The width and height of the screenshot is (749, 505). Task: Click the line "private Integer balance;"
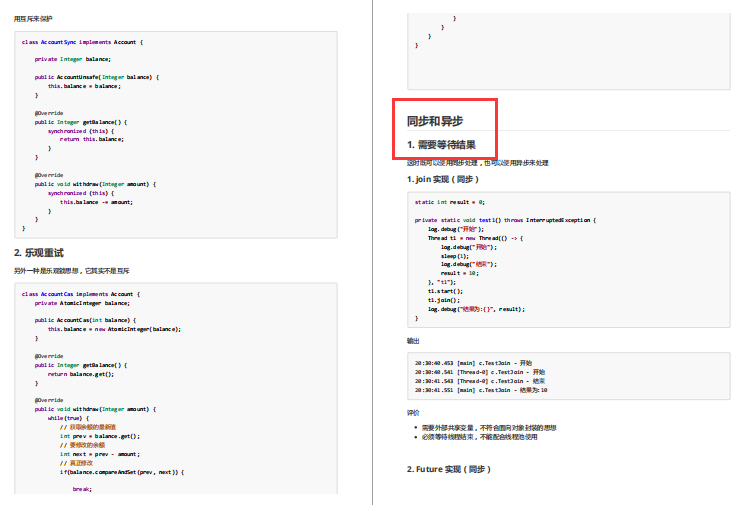click(73, 59)
